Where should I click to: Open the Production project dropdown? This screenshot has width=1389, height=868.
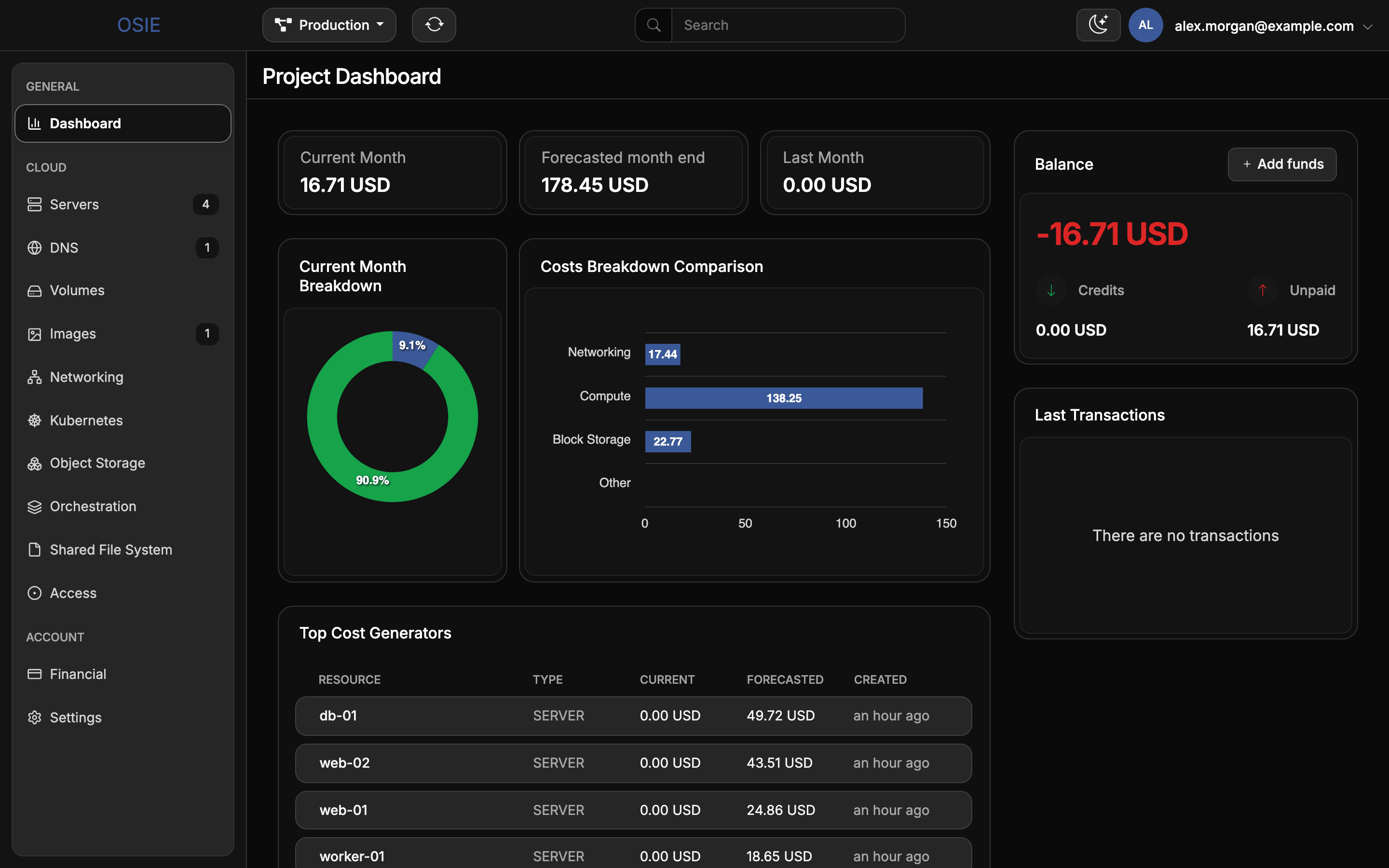point(329,25)
